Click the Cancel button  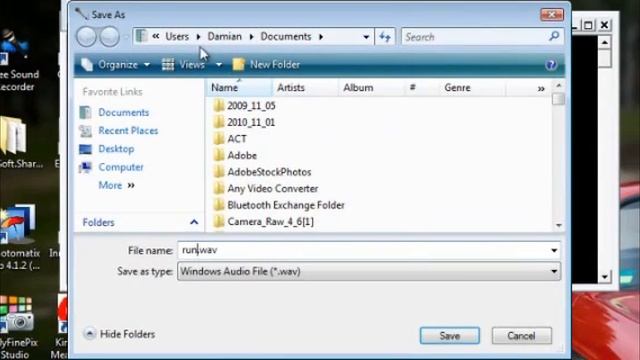(x=521, y=336)
